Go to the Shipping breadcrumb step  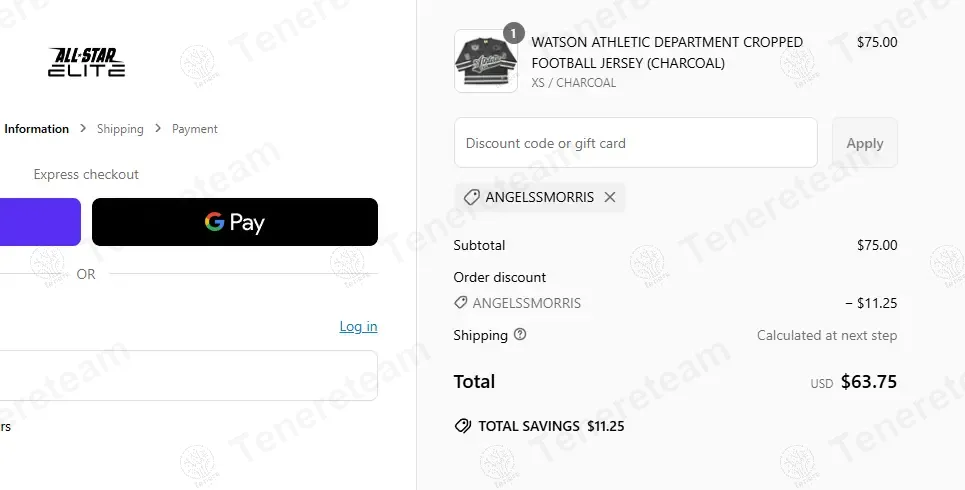(x=120, y=129)
